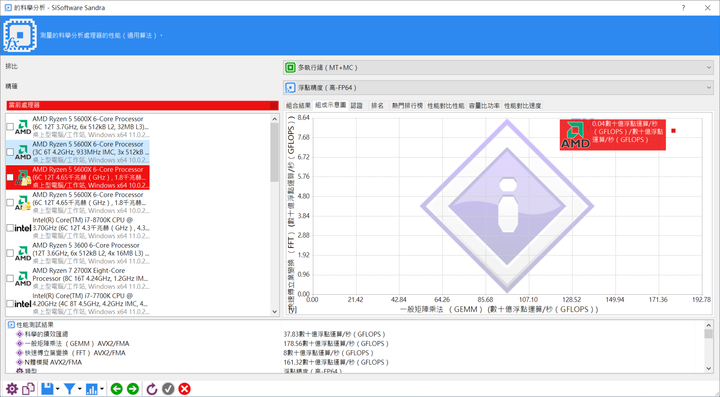Click the blue floating point precision icon
The height and width of the screenshot is (397, 720).
pyautogui.click(x=290, y=87)
